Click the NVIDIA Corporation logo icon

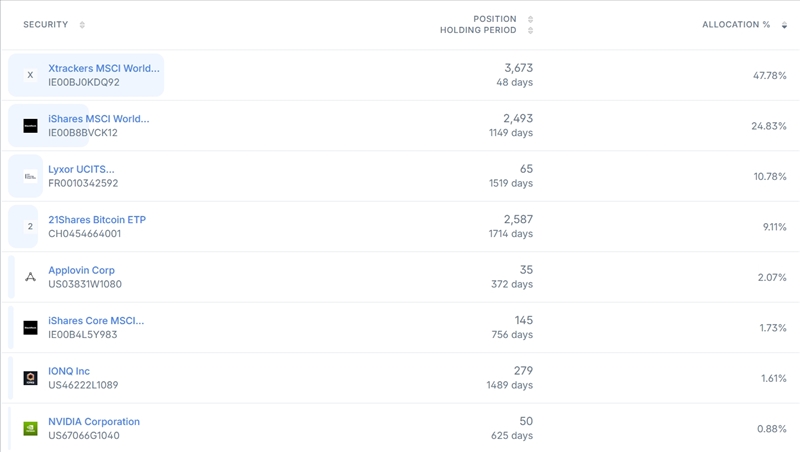click(30, 429)
